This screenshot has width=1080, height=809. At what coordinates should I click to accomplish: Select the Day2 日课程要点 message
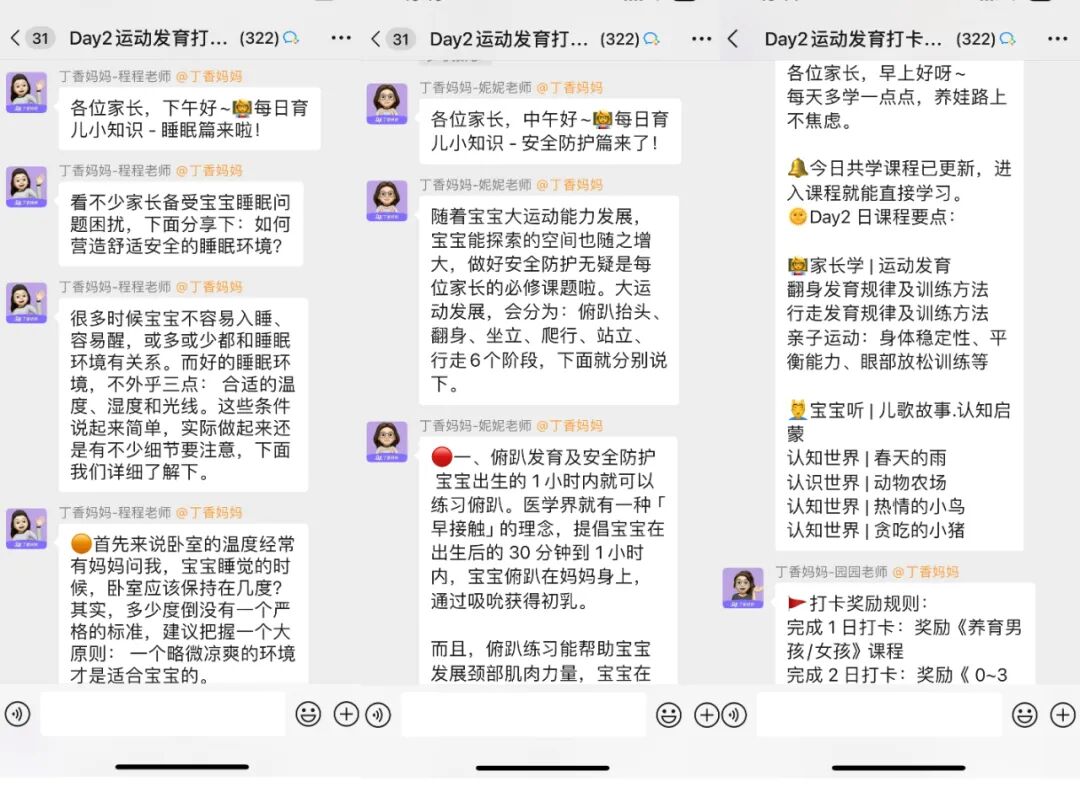(899, 306)
